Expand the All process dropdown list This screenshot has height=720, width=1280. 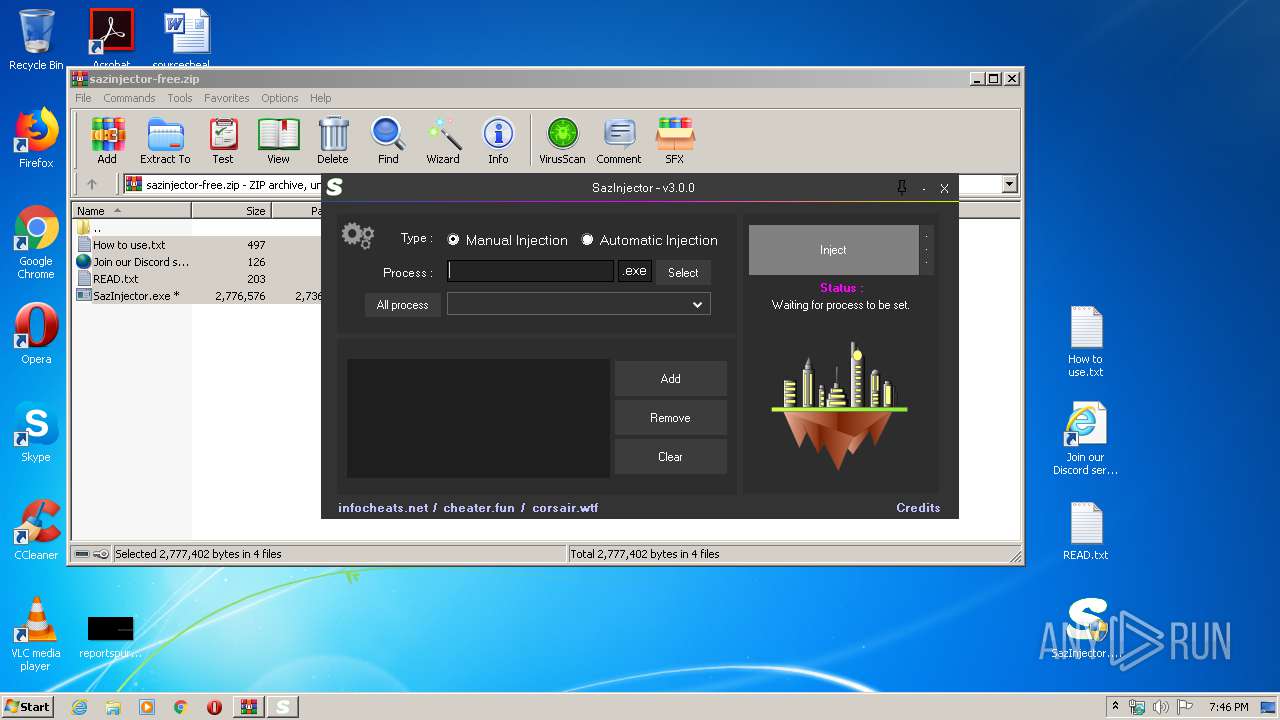coord(698,305)
